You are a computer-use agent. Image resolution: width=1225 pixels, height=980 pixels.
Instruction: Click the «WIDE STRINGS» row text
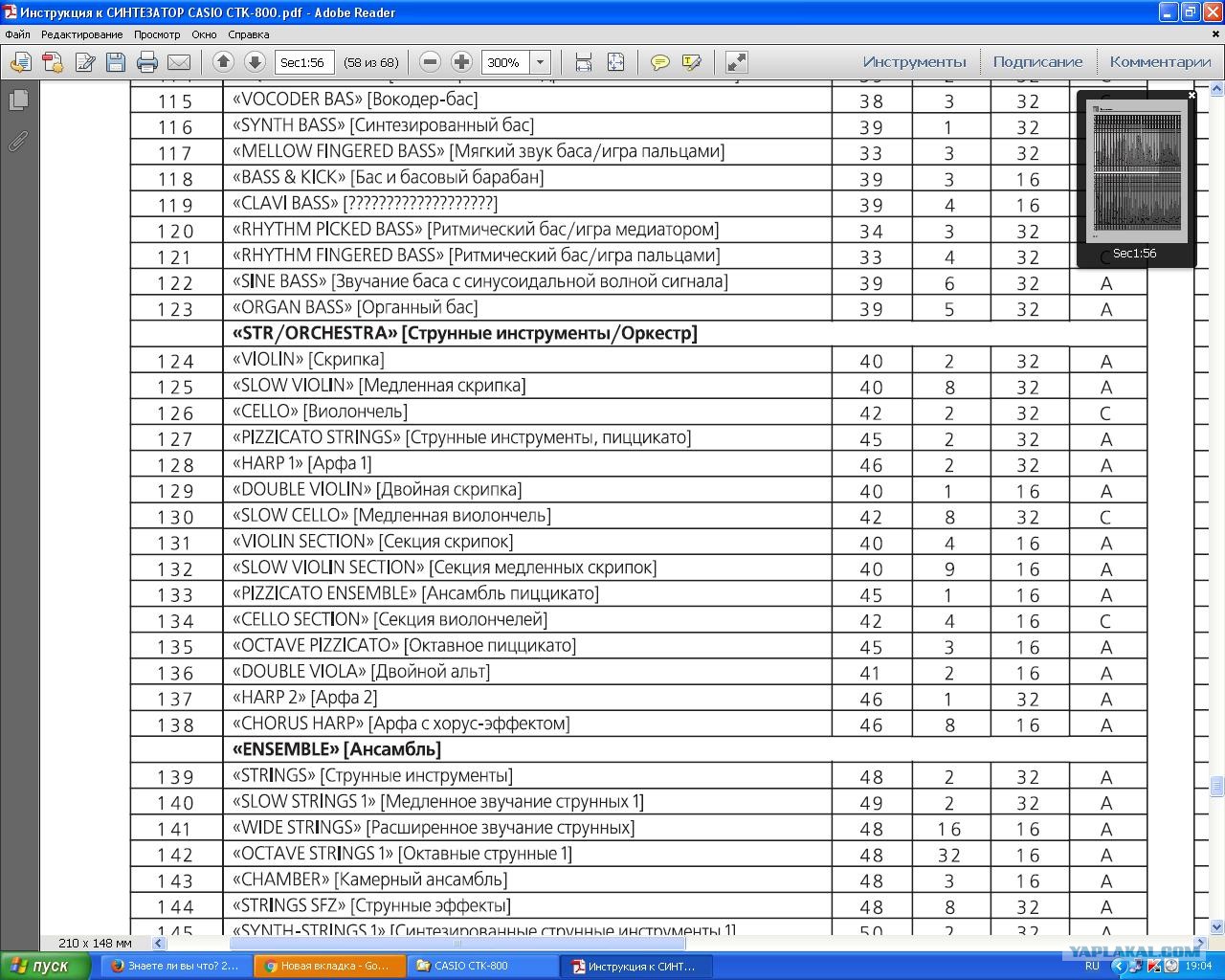pos(434,828)
